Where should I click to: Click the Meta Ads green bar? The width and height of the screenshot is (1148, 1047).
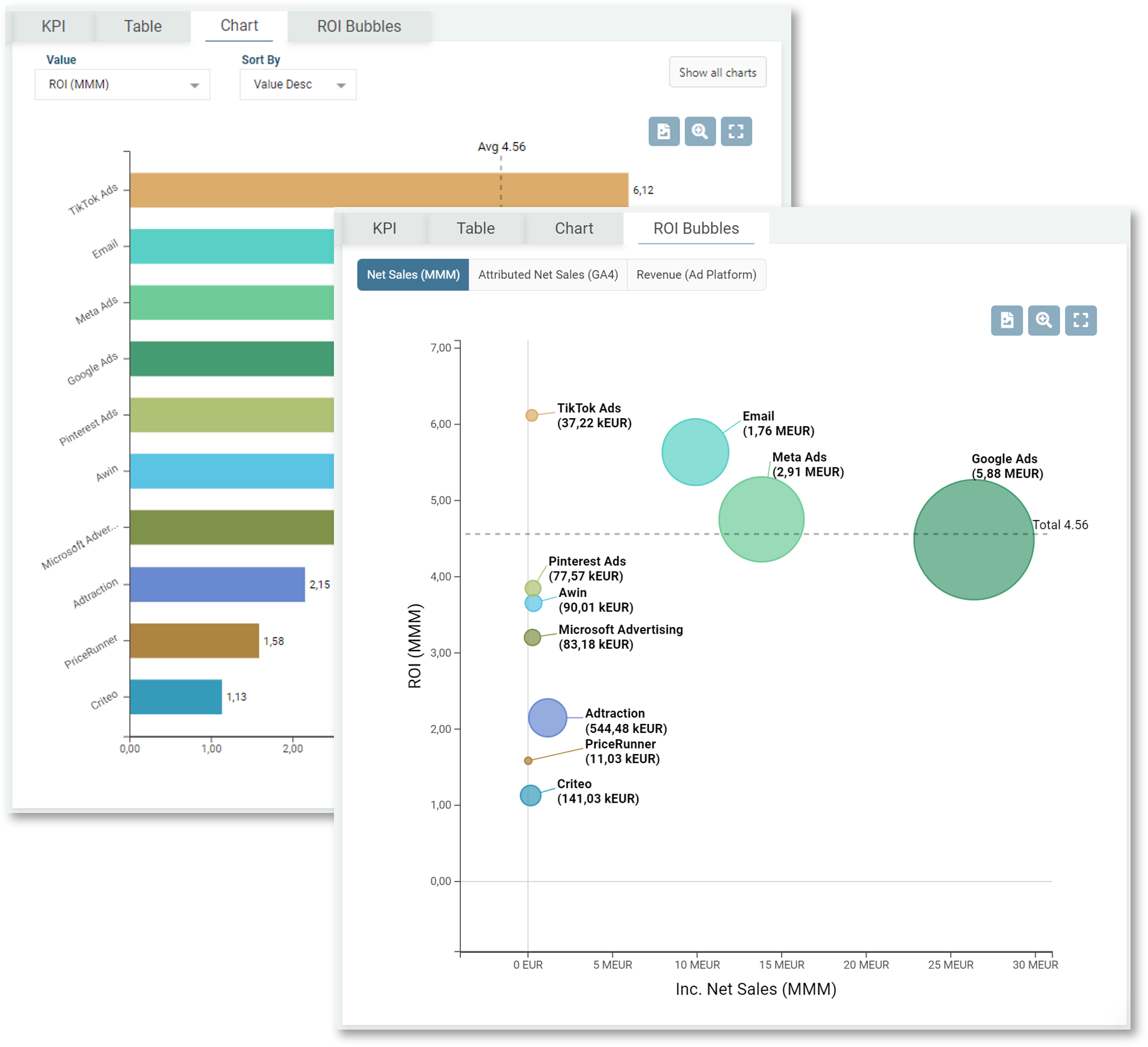tap(232, 302)
